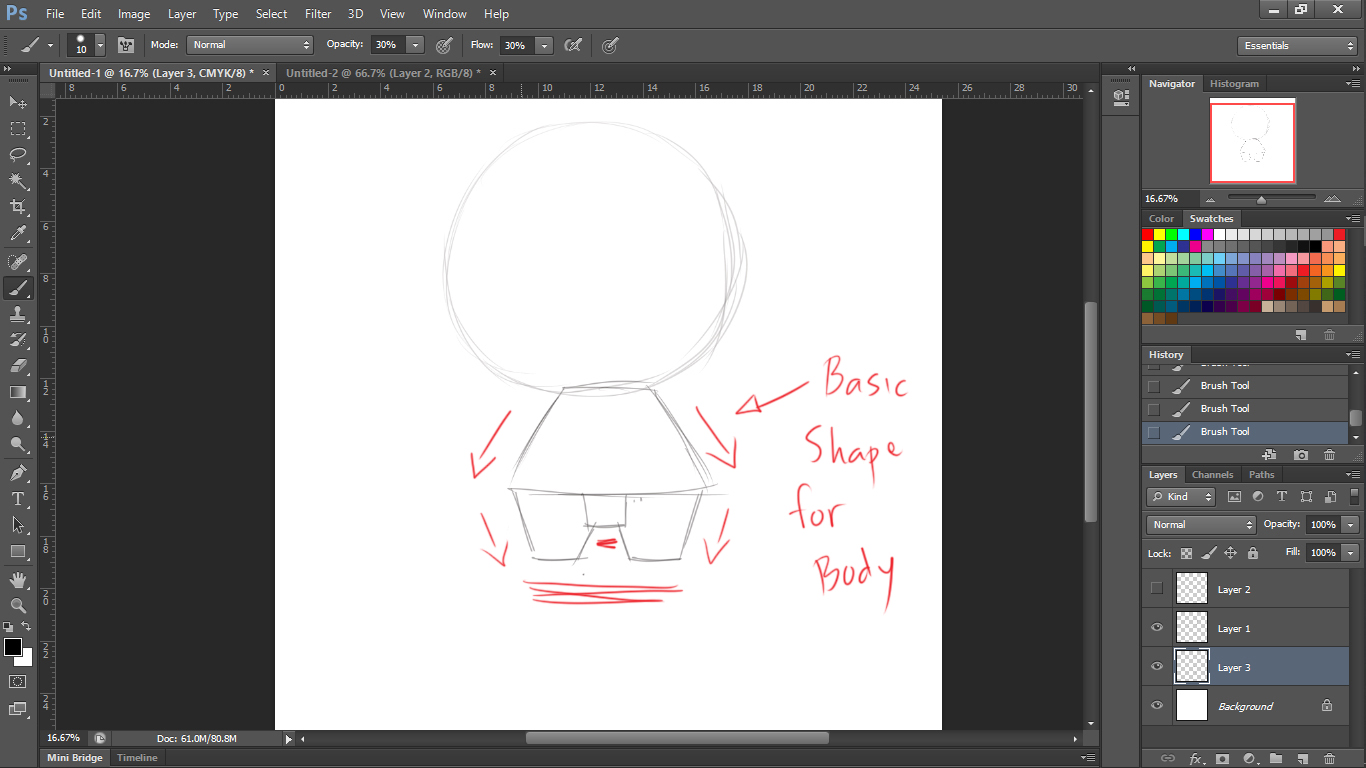Toggle visibility of the Background layer
Image resolution: width=1366 pixels, height=768 pixels.
(x=1156, y=705)
